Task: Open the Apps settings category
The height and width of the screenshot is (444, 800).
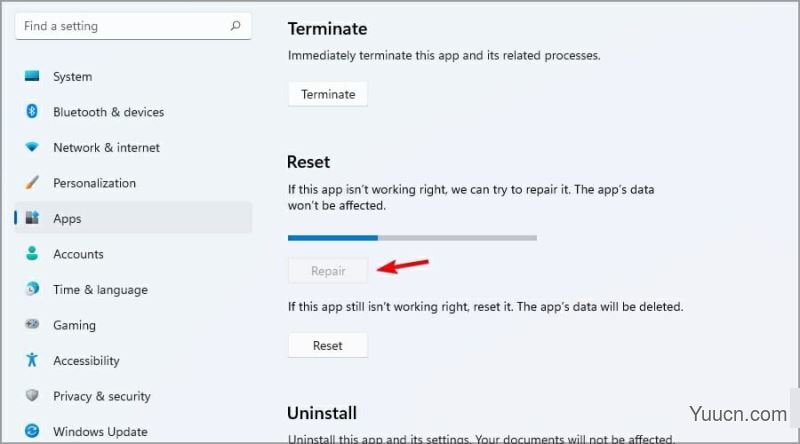Action: (133, 218)
